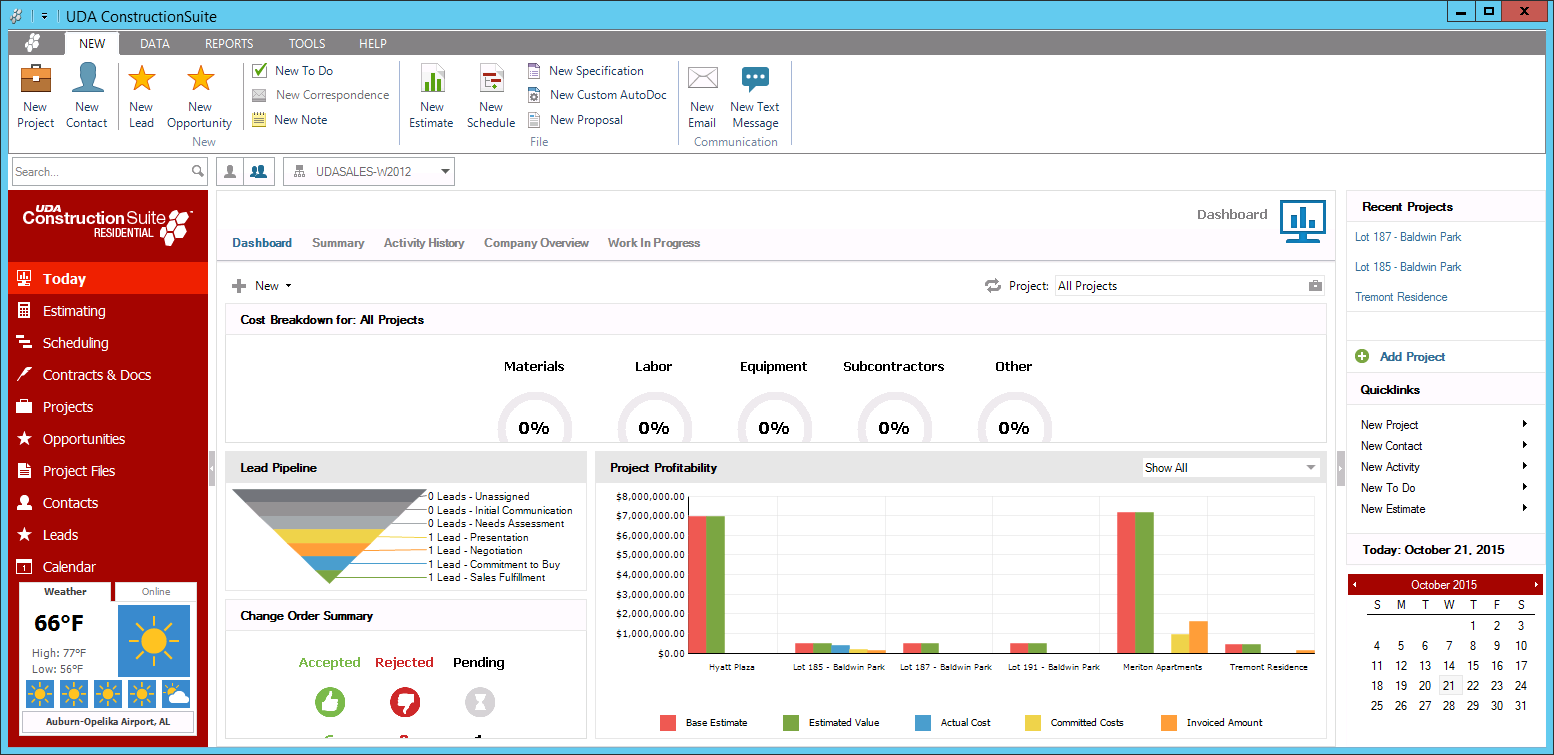Expand the New Activity quicklink arrow
The image size is (1554, 755).
click(1525, 466)
